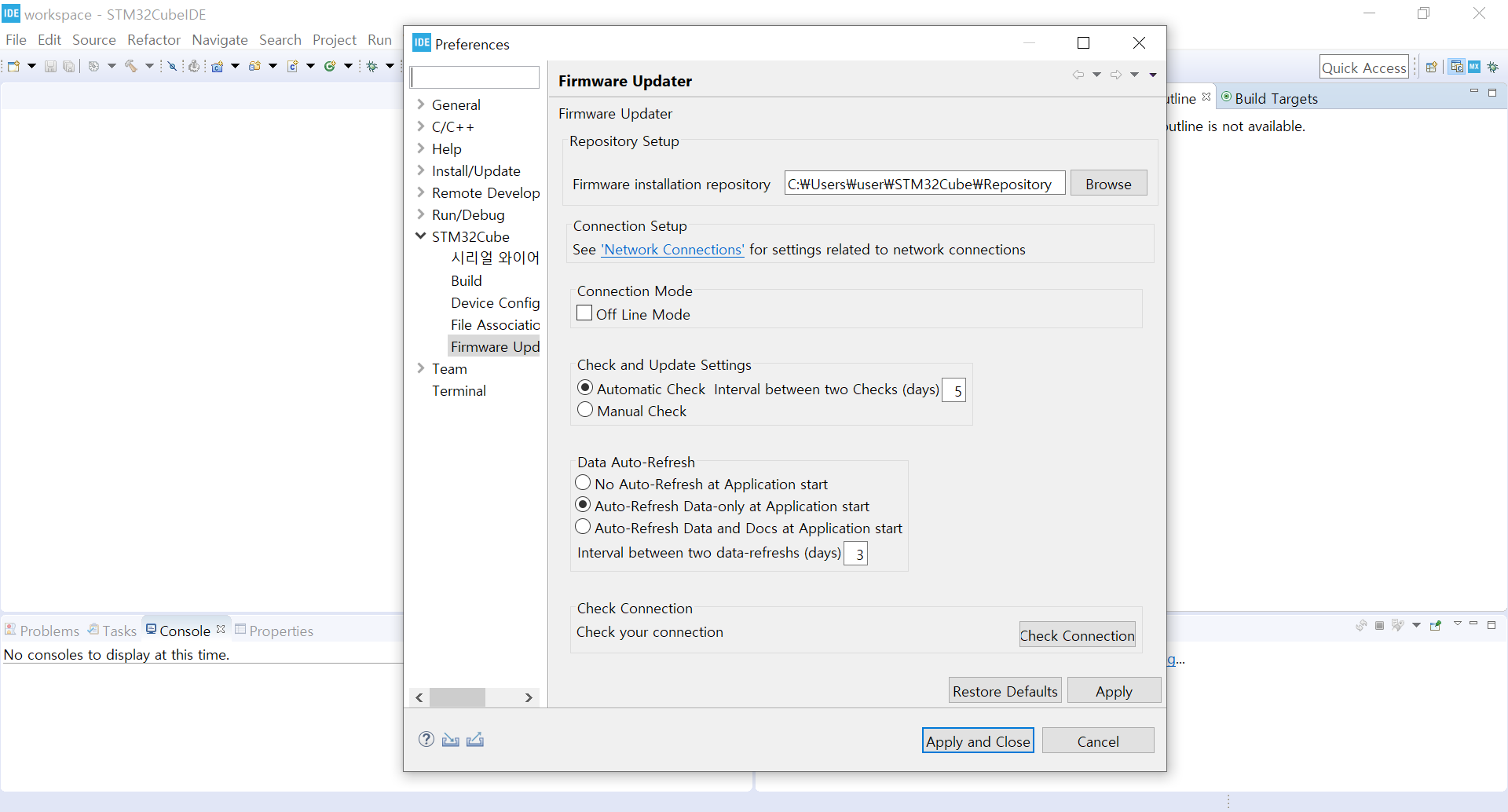Click the Restore Defaults button

pyautogui.click(x=1005, y=691)
